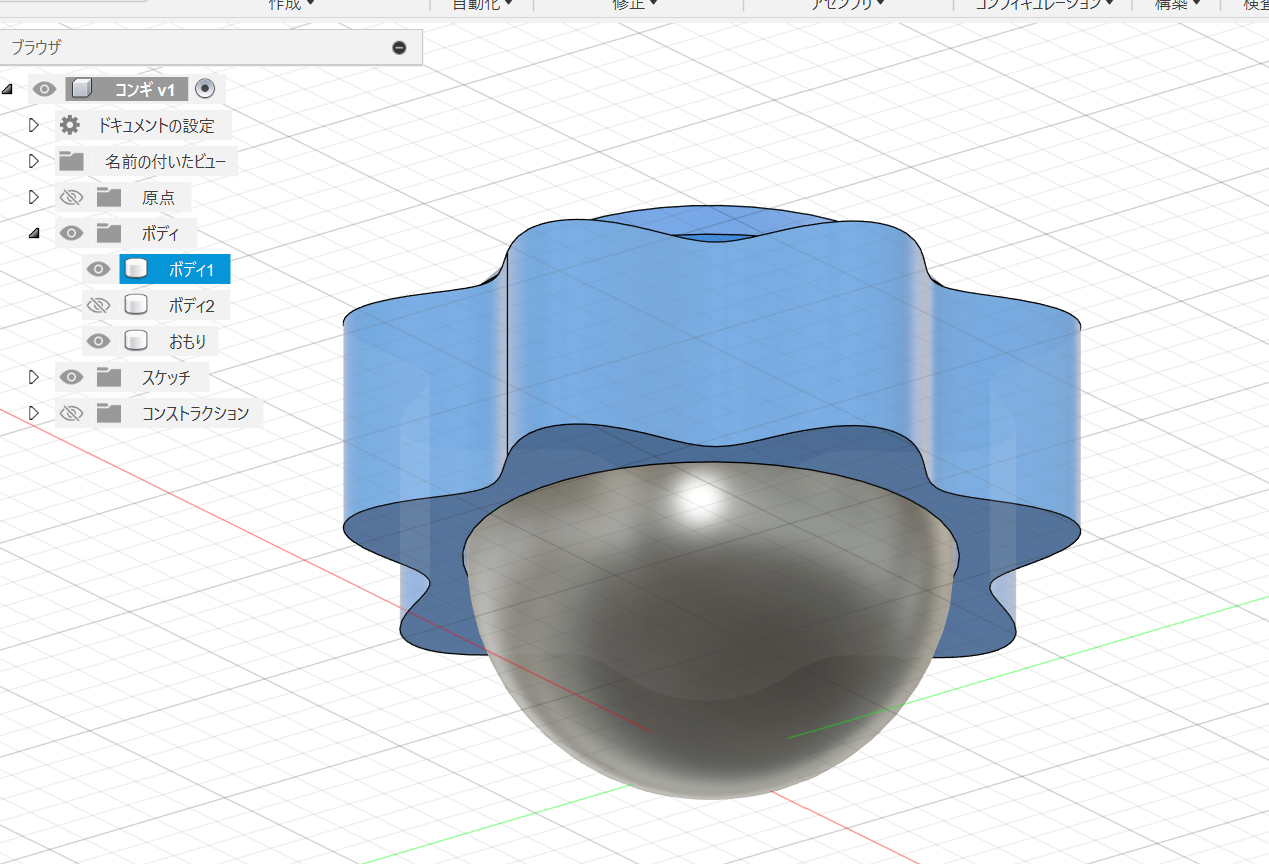The width and height of the screenshot is (1269, 864).
Task: Hide ボディ1 with its eye icon
Action: point(98,269)
